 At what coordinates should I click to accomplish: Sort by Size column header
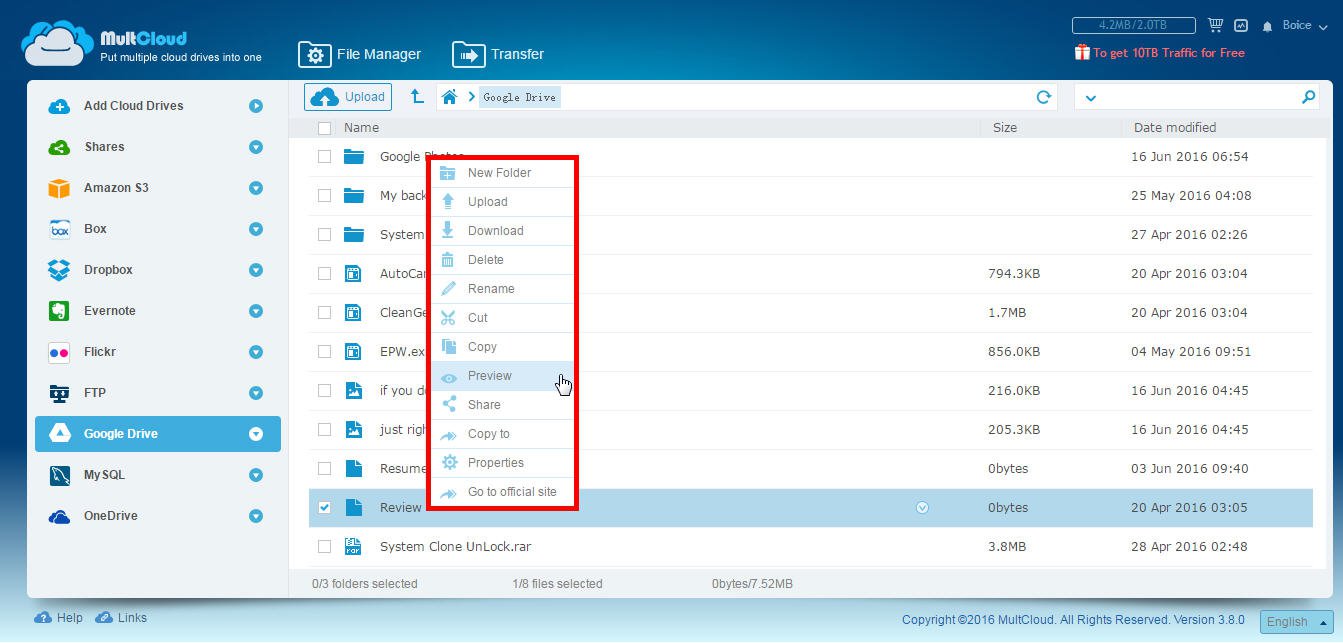(x=1005, y=128)
